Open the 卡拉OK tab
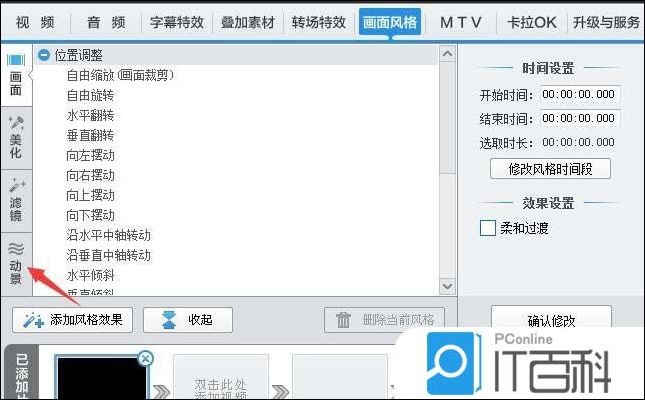 click(531, 22)
